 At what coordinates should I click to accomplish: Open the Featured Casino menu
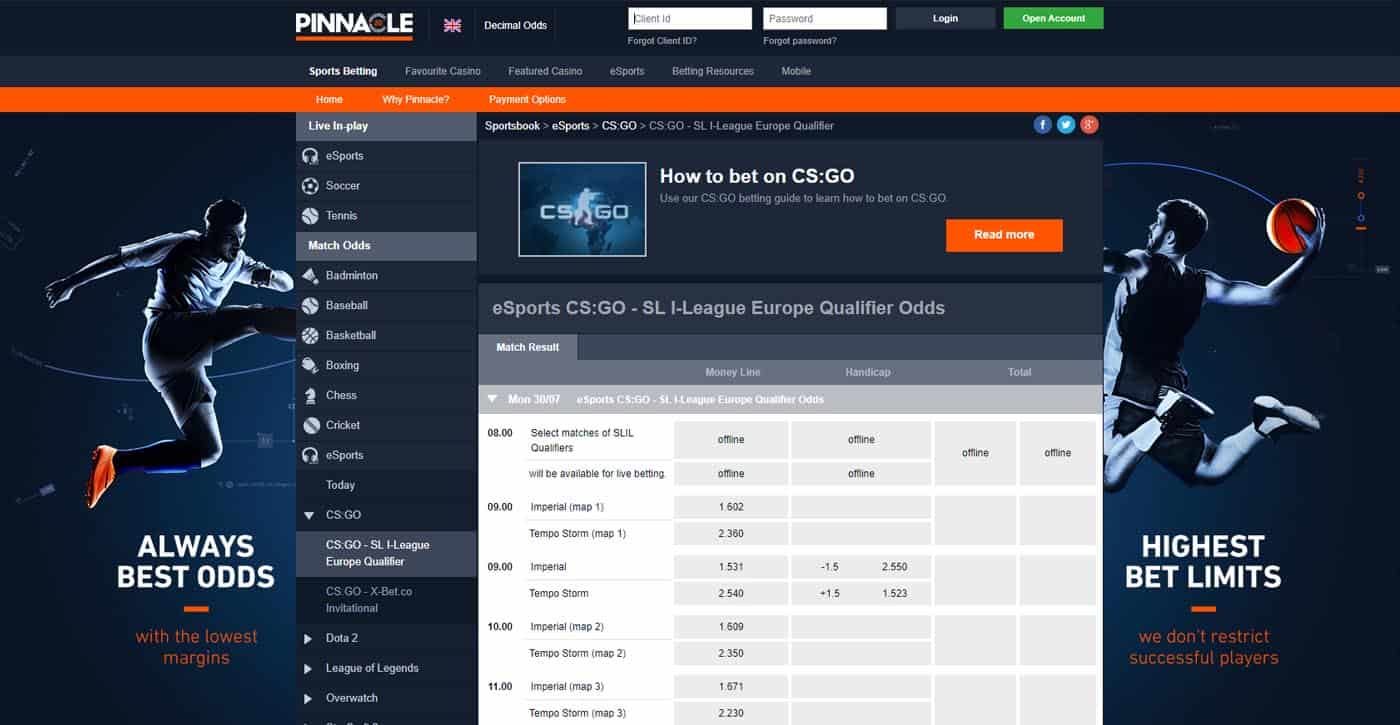(x=545, y=71)
